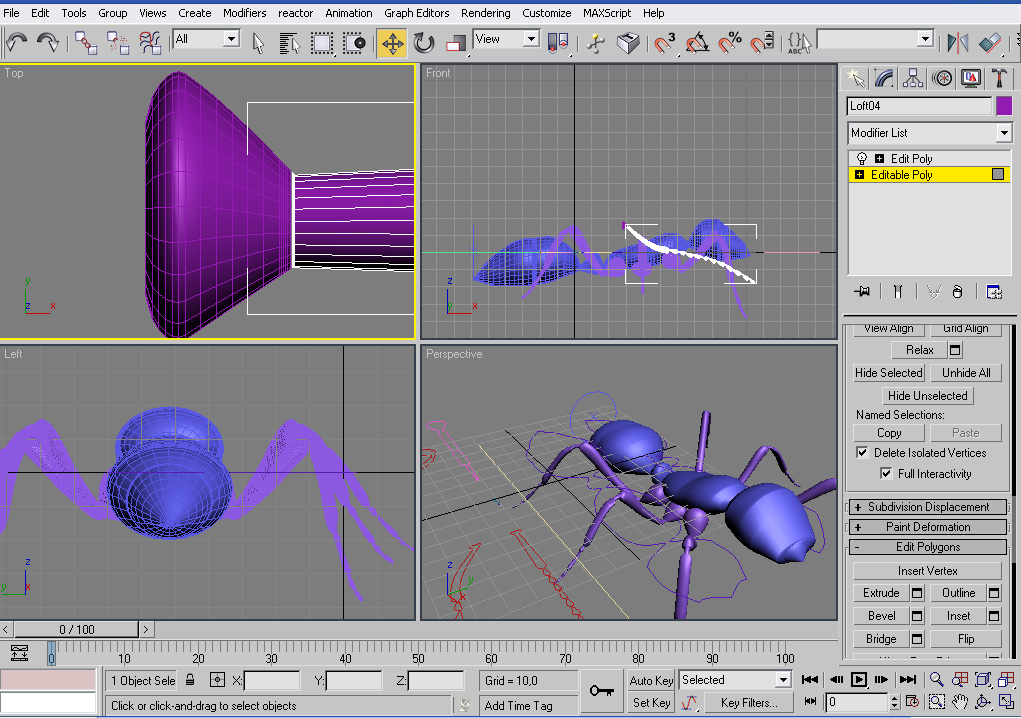The image size is (1021, 718).
Task: Open the Utilities hammer panel tab
Action: pyautogui.click(x=1000, y=79)
